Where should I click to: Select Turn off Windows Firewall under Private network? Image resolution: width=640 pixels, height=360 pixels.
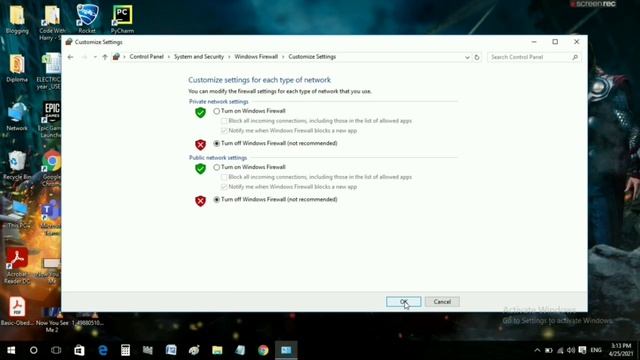click(x=217, y=143)
